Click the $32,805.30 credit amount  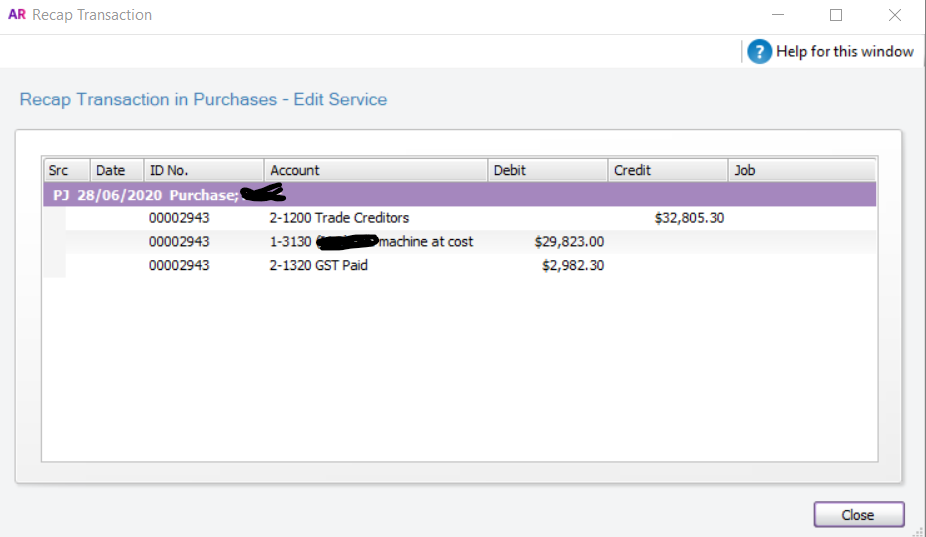[x=689, y=218]
